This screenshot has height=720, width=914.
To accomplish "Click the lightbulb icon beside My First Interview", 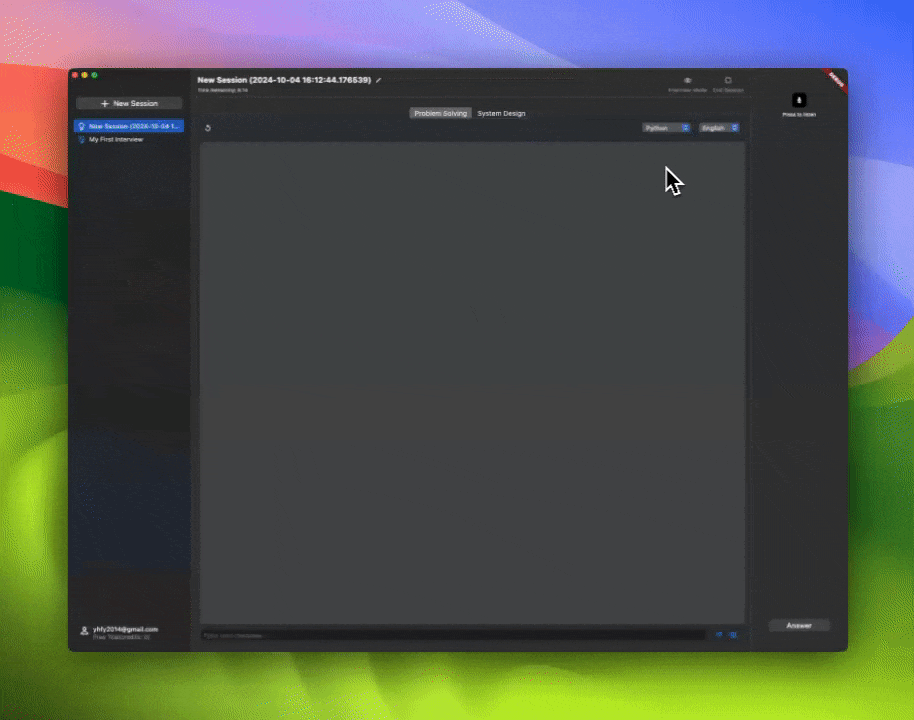I will point(83,140).
